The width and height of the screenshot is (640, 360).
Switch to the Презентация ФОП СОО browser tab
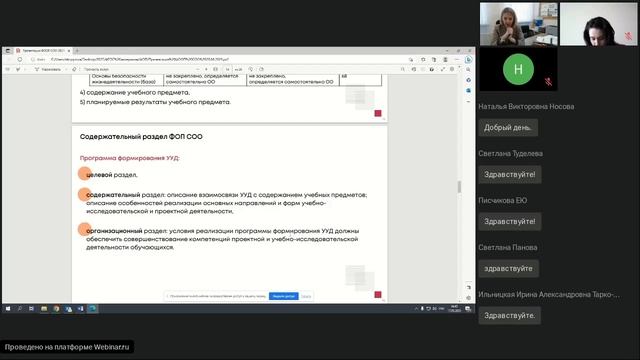pos(42,51)
